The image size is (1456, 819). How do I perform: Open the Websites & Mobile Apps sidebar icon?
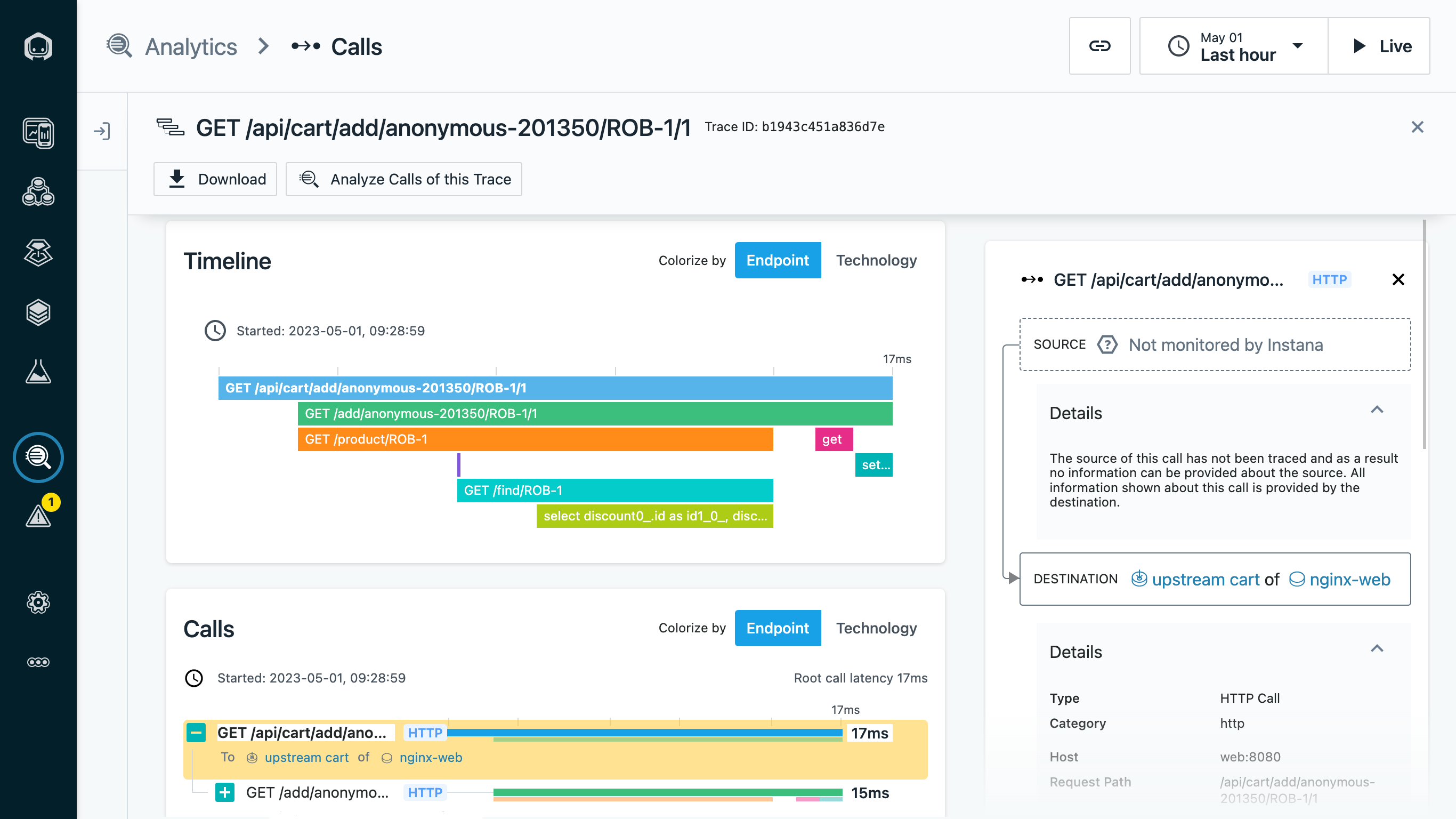point(38,133)
